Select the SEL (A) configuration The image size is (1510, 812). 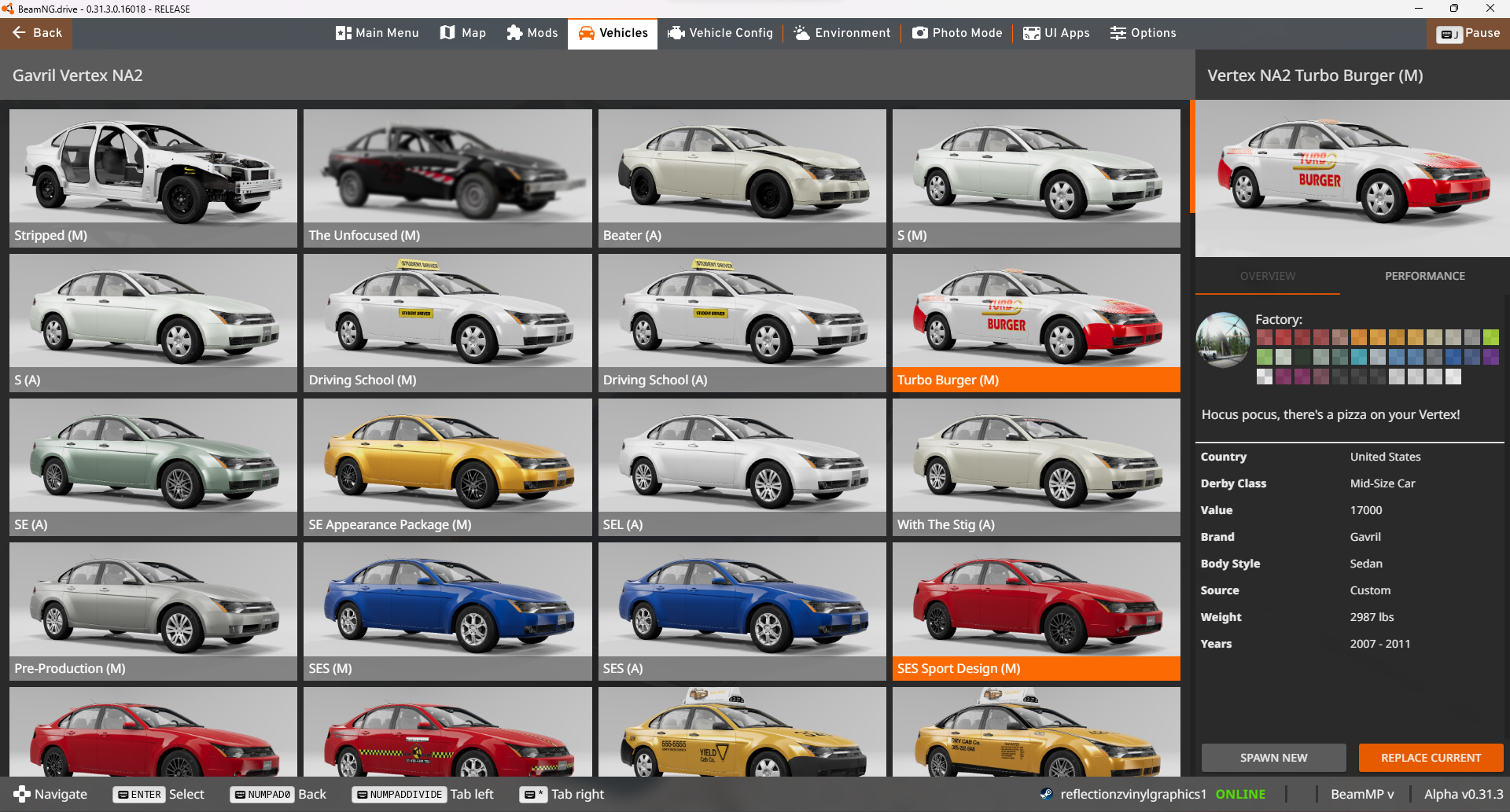pos(742,468)
